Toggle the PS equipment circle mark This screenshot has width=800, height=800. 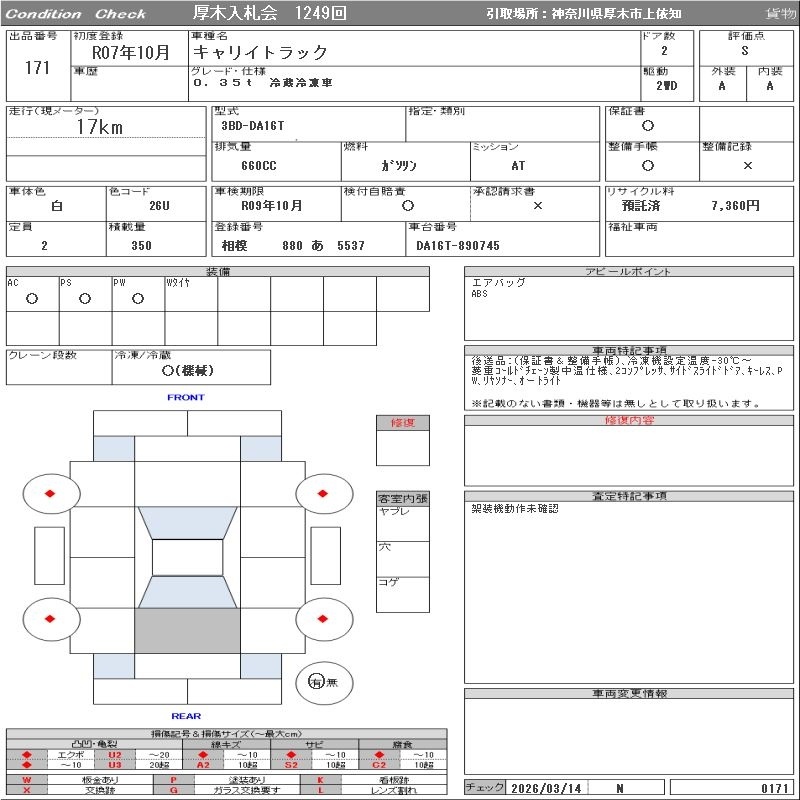coord(85,299)
